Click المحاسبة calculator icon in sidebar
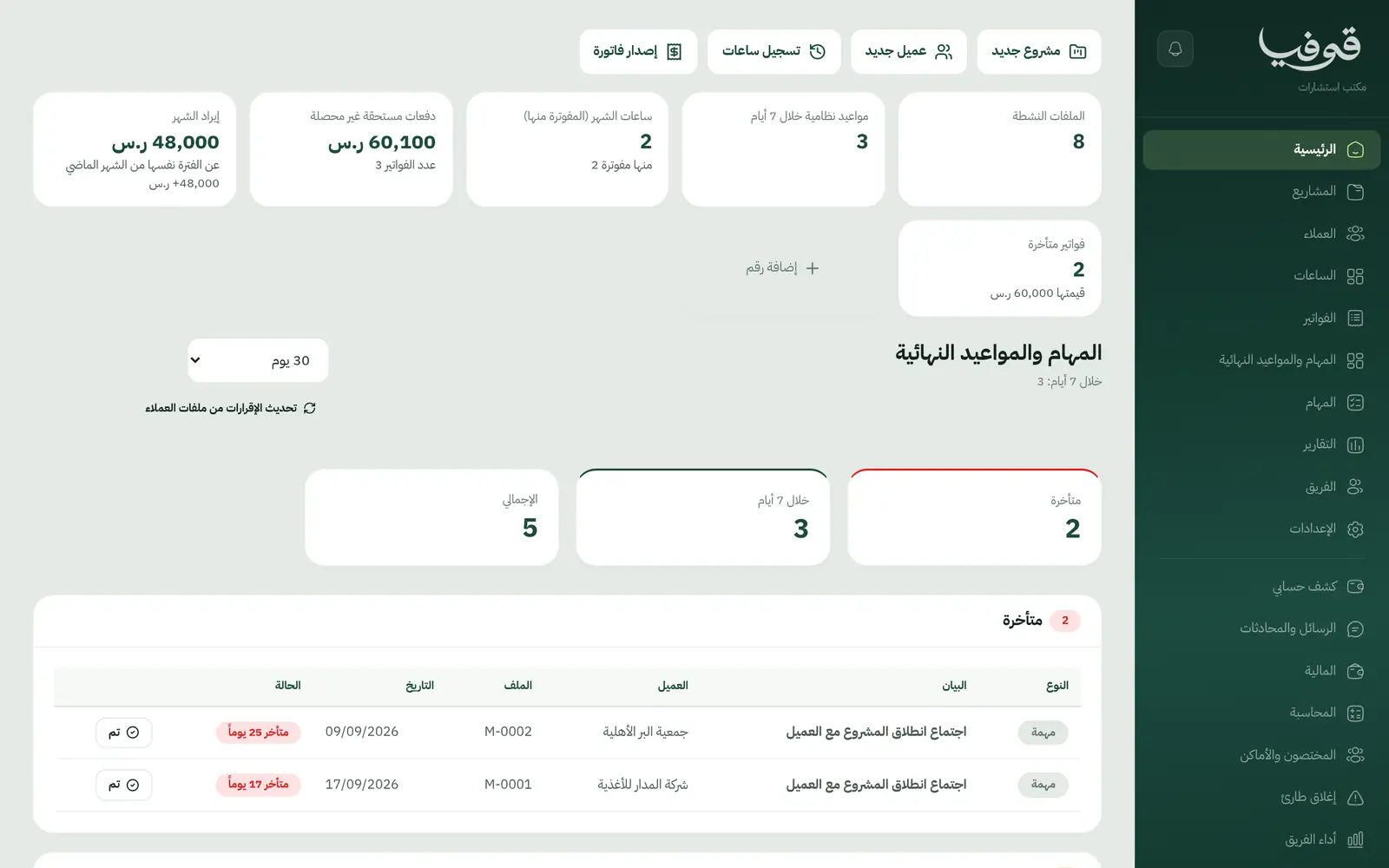1389x868 pixels. (1355, 713)
